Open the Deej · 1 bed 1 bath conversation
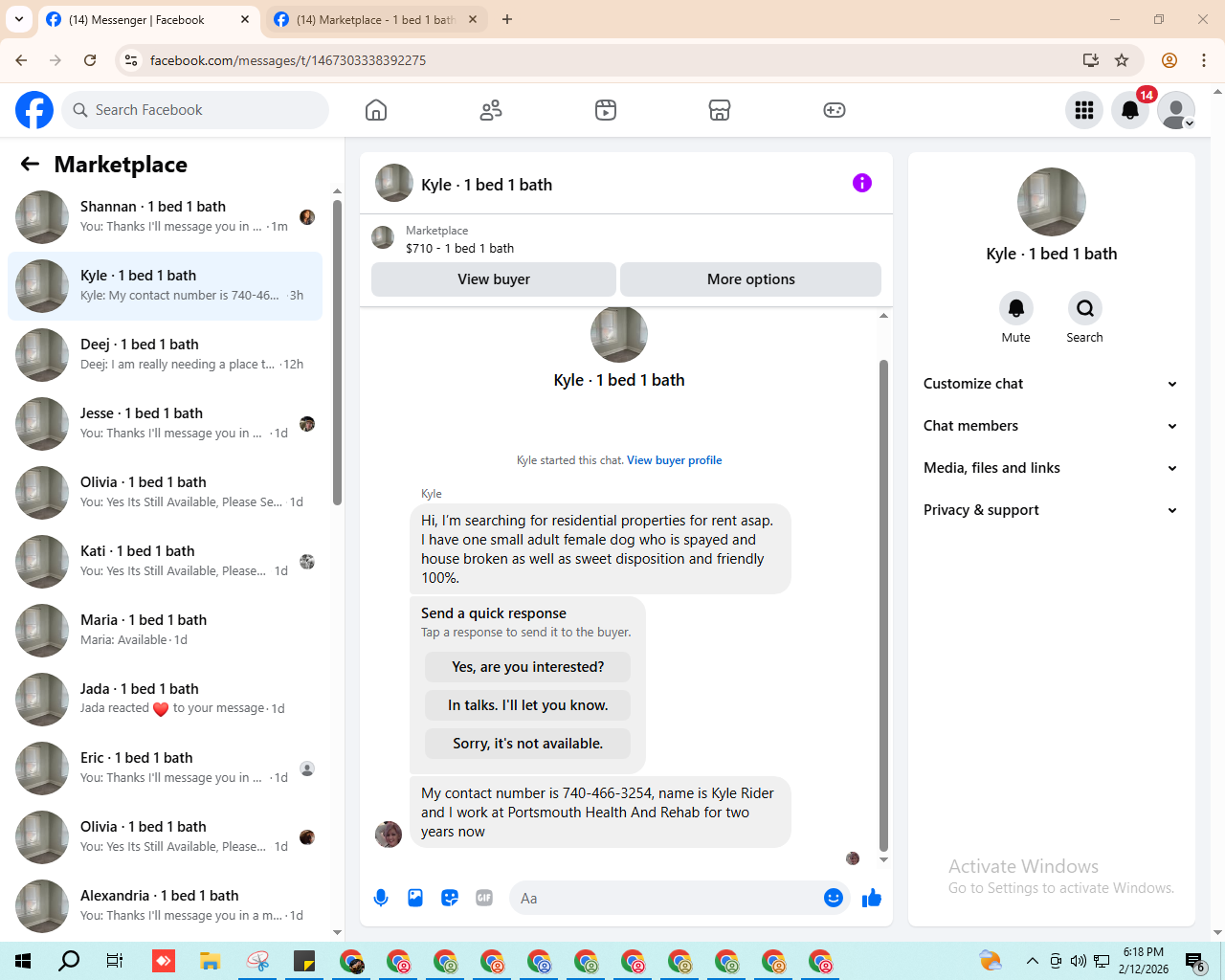 tap(165, 355)
